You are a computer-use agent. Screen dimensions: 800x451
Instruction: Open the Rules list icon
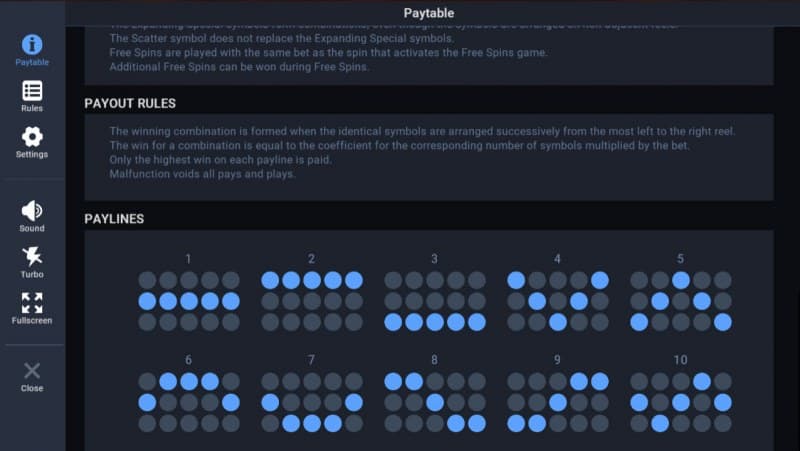point(32,91)
